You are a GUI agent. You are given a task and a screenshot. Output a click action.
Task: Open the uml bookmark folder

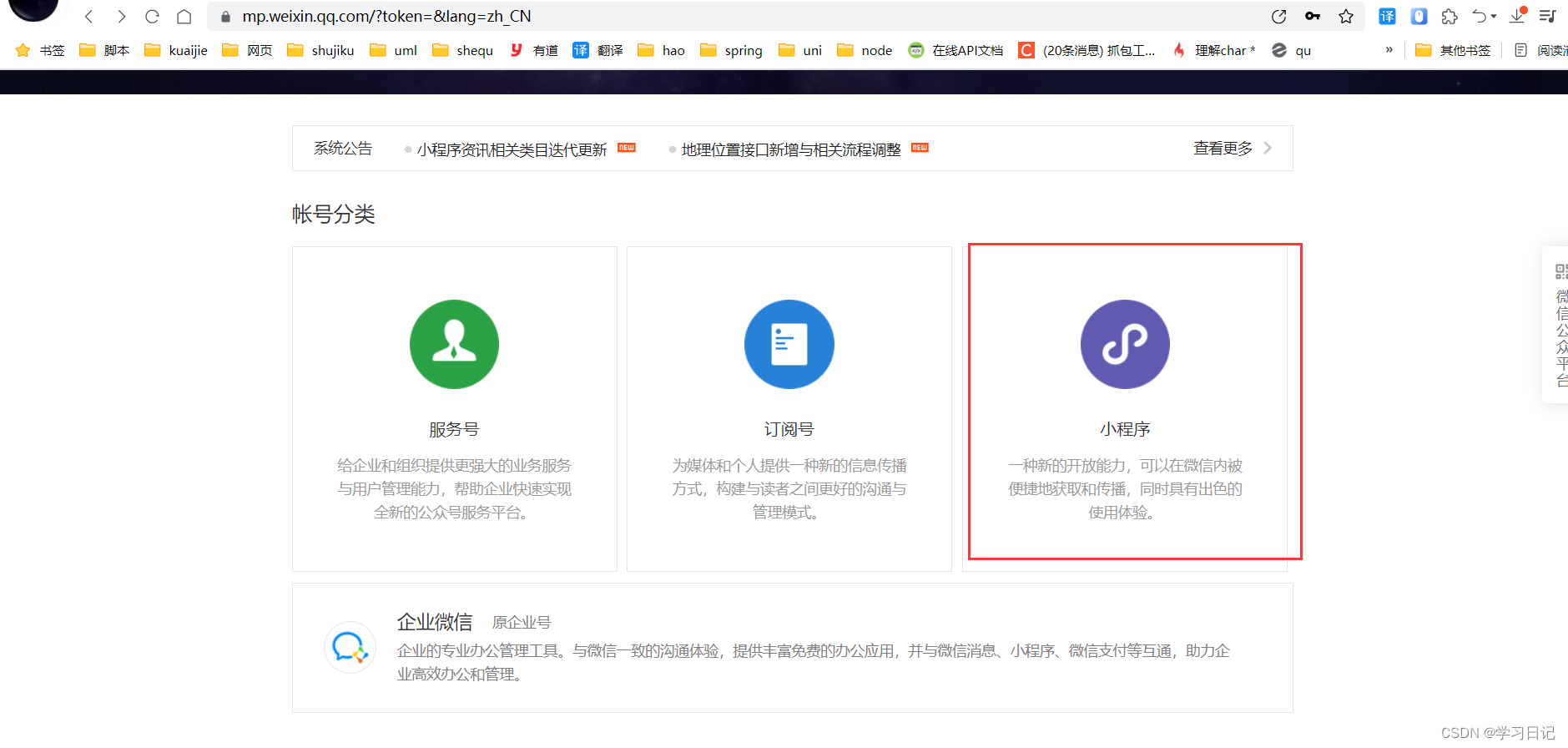click(x=394, y=50)
